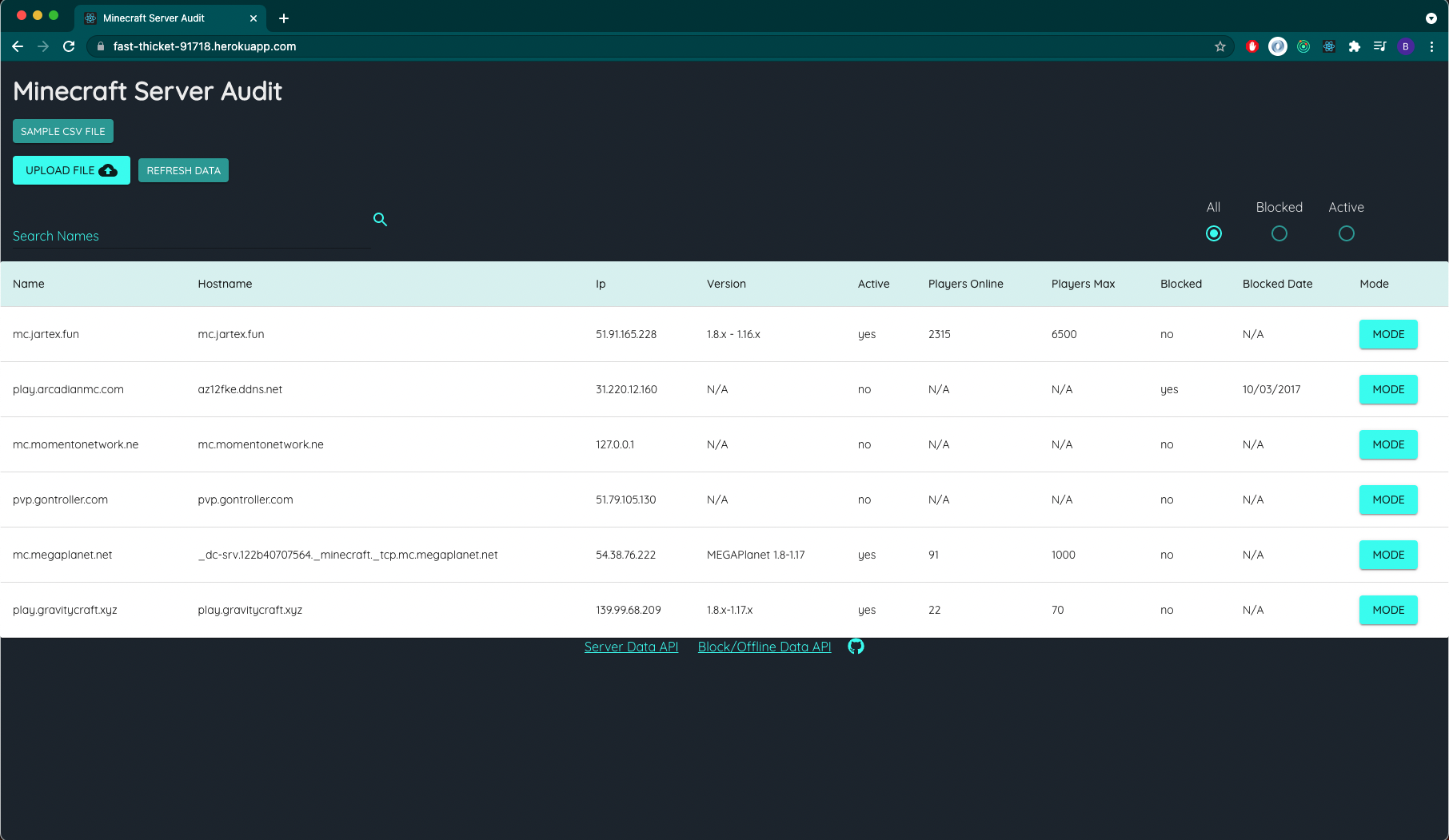The image size is (1449, 840).
Task: Click players online value 2315
Action: [x=940, y=334]
